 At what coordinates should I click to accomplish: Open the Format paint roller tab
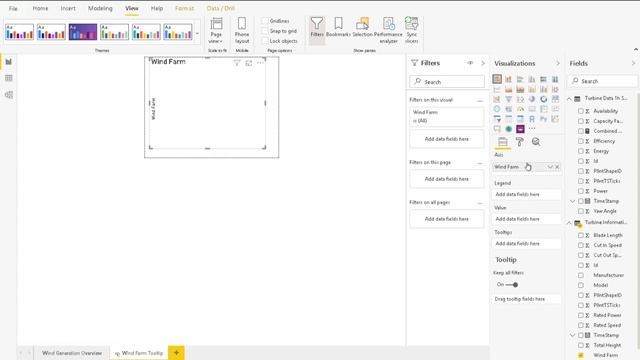coord(520,142)
